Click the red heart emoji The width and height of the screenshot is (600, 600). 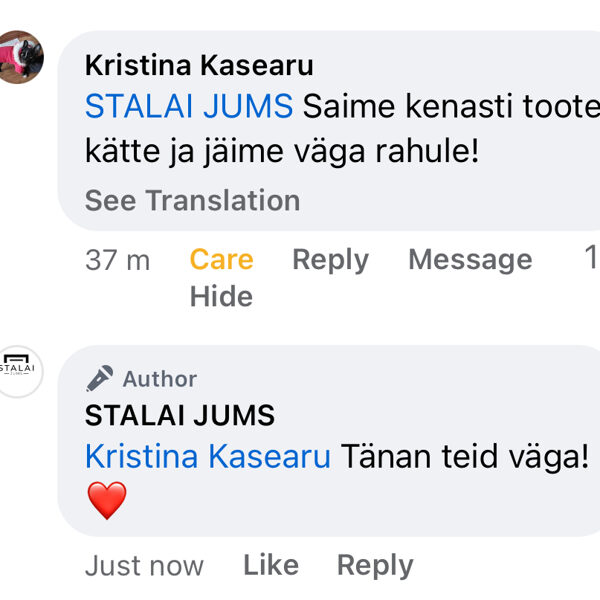coord(107,500)
